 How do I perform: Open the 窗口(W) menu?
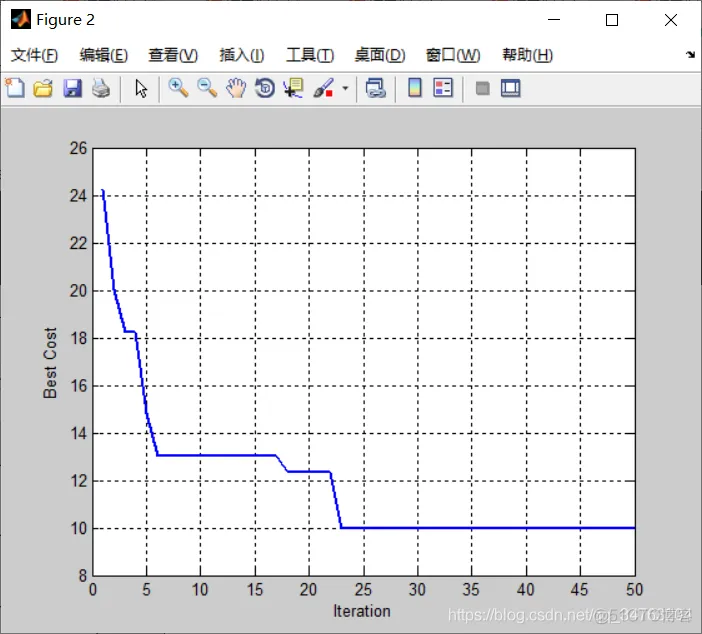[453, 55]
